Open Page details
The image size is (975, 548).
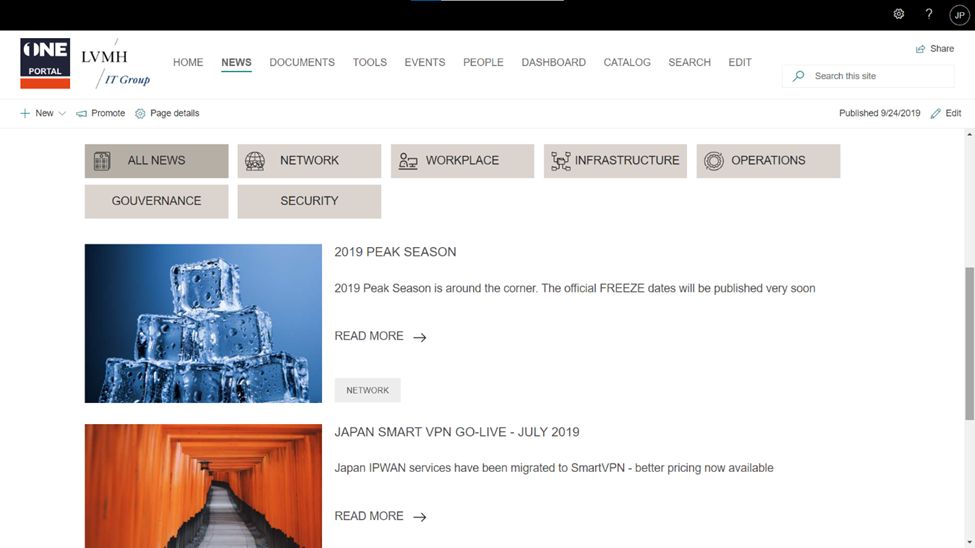tap(175, 113)
